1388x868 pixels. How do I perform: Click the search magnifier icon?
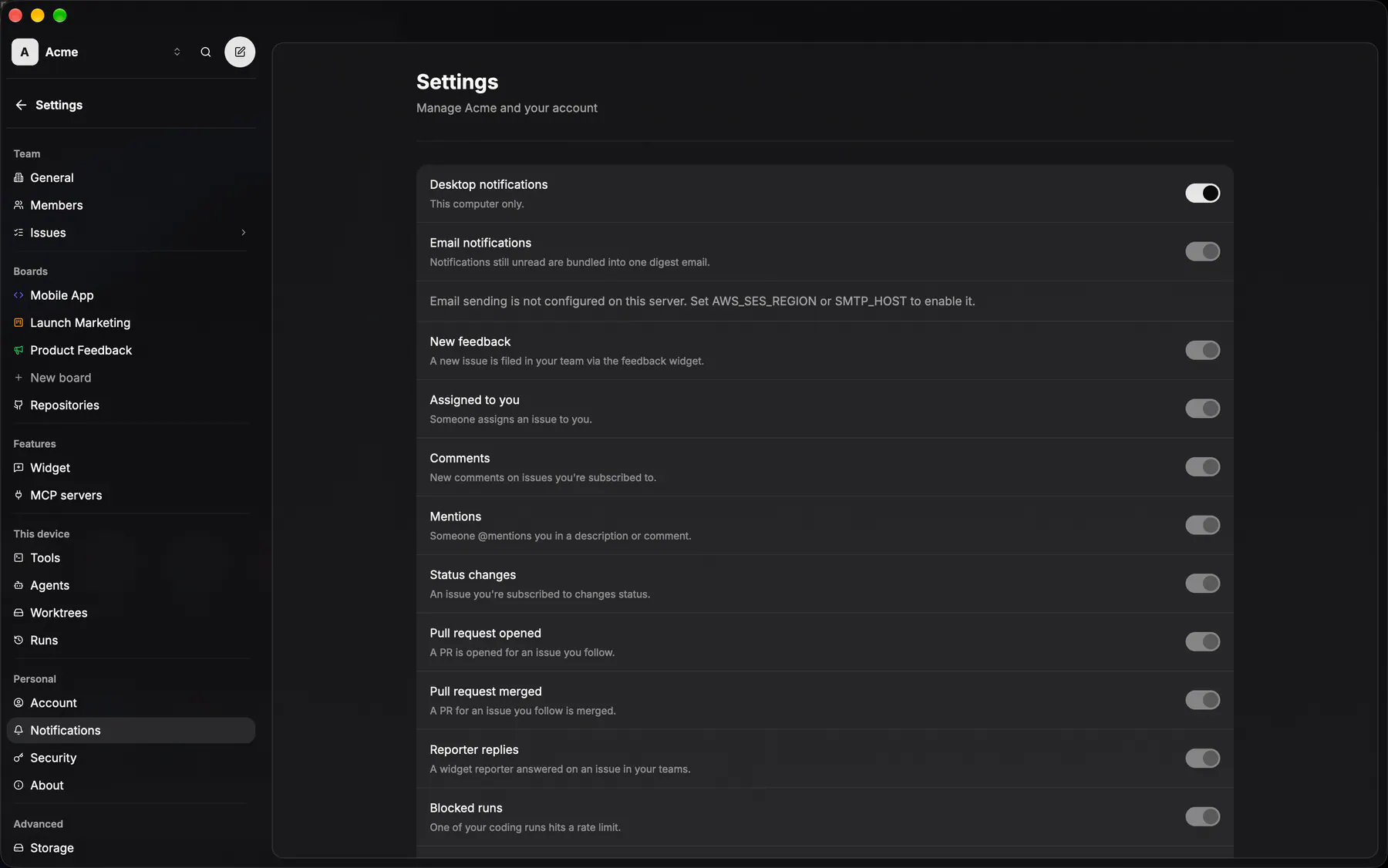[x=206, y=52]
